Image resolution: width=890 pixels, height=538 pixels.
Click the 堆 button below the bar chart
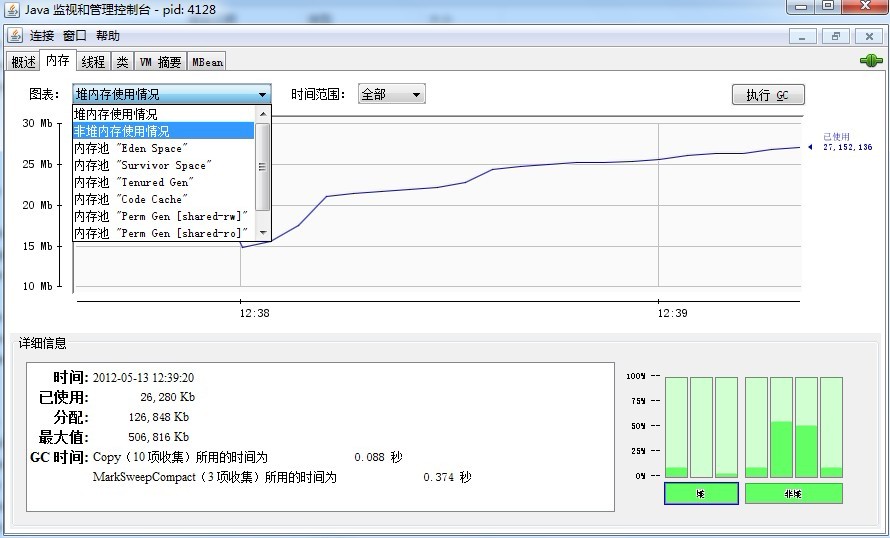click(701, 494)
